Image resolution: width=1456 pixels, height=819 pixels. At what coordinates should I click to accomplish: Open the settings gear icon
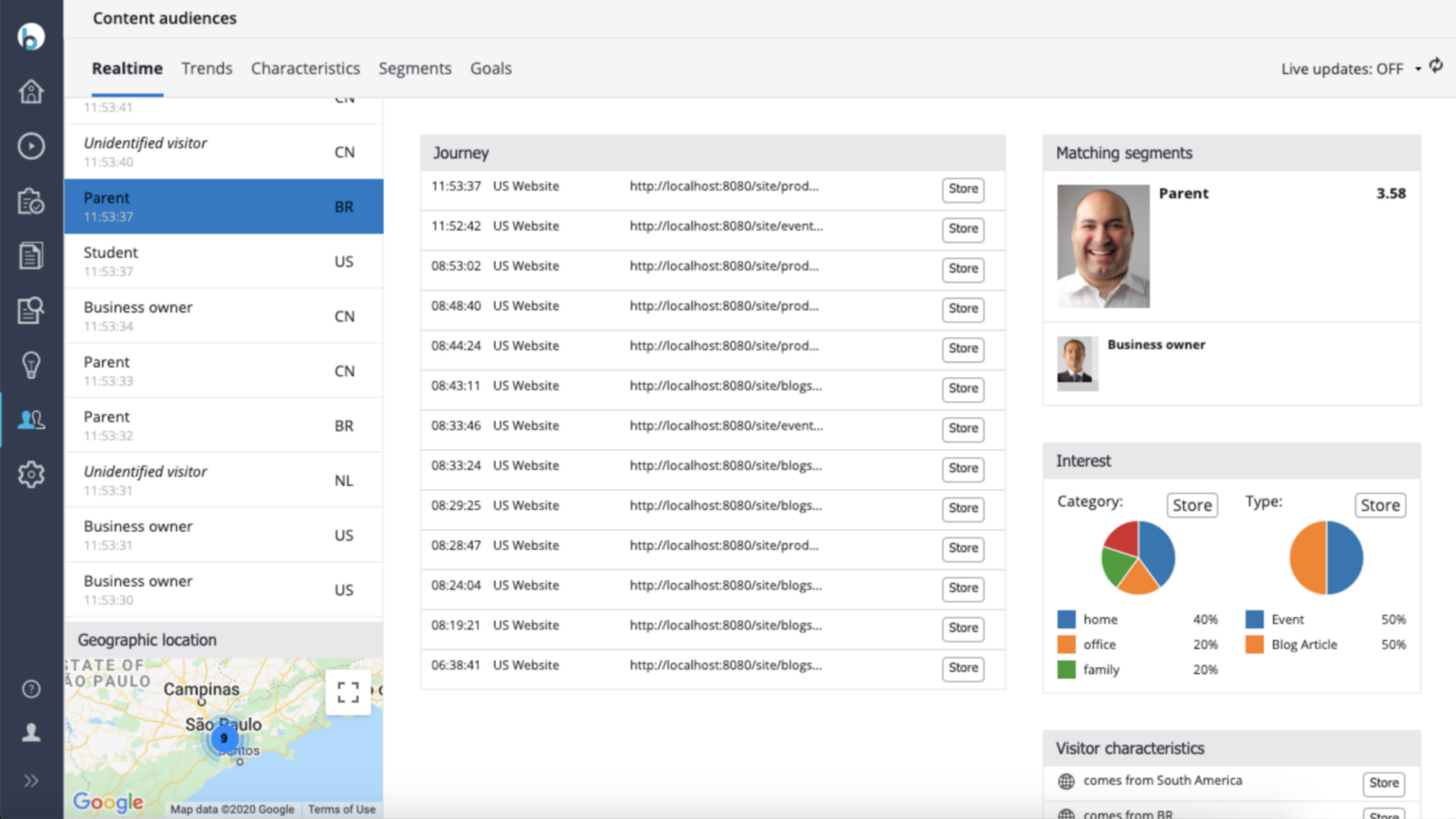[x=31, y=475]
